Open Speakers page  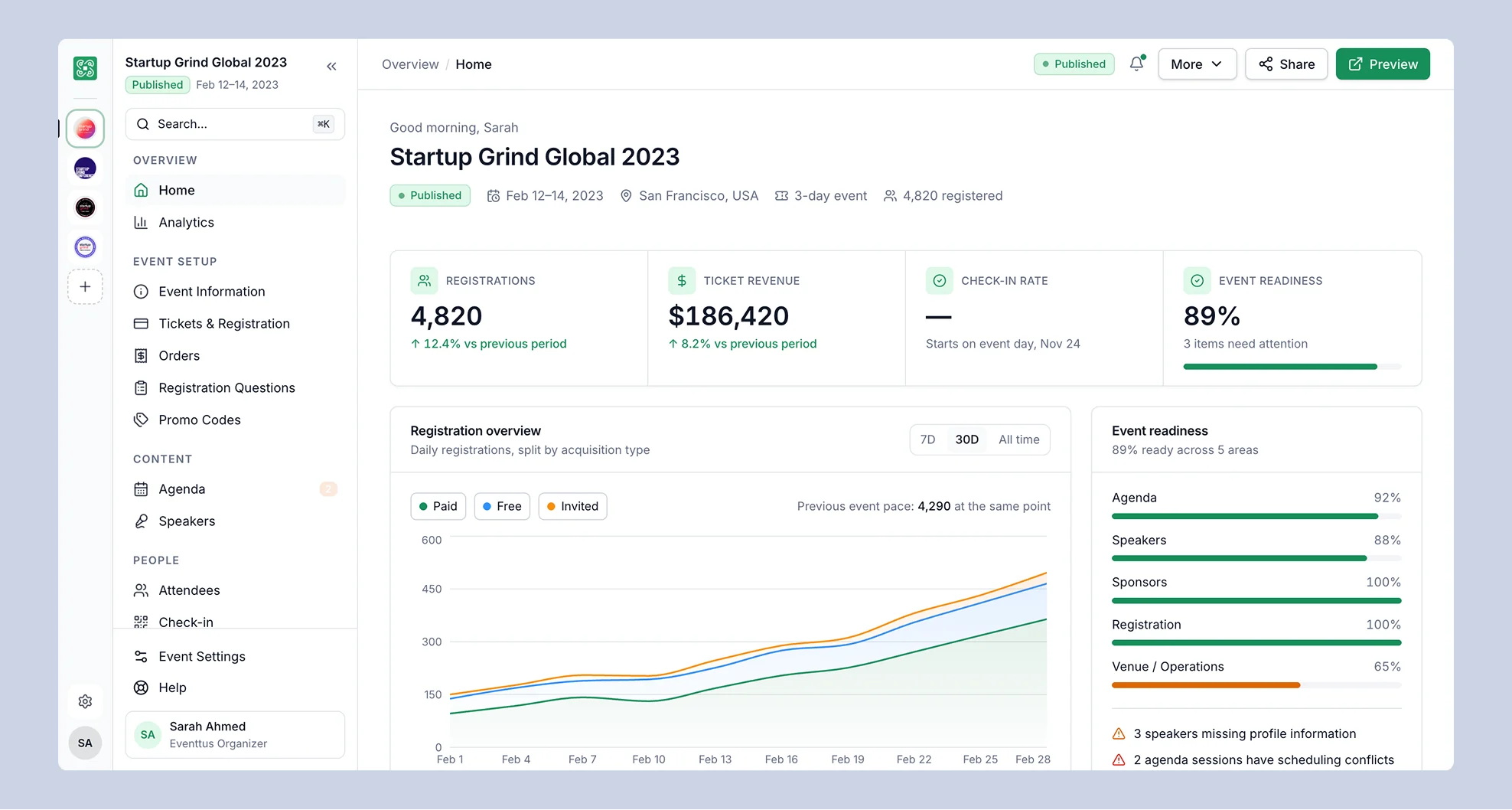pos(235,521)
